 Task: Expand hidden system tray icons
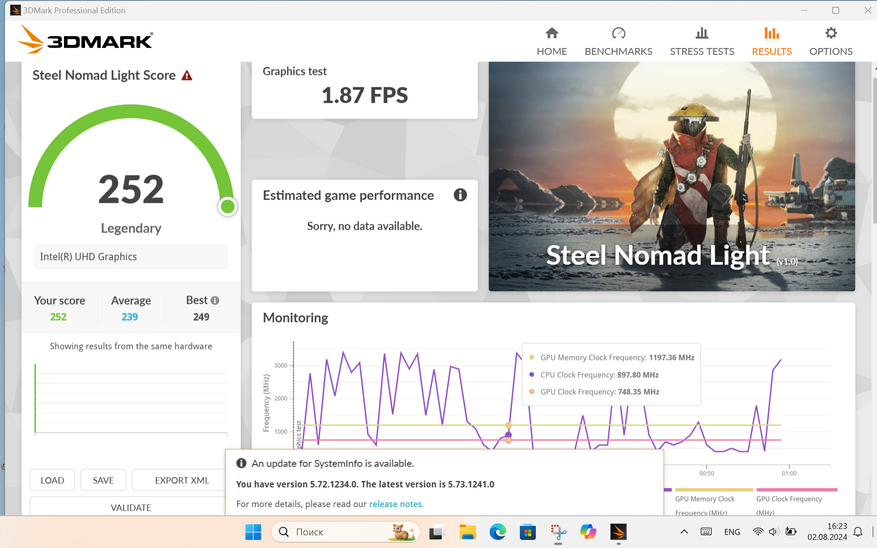click(683, 532)
